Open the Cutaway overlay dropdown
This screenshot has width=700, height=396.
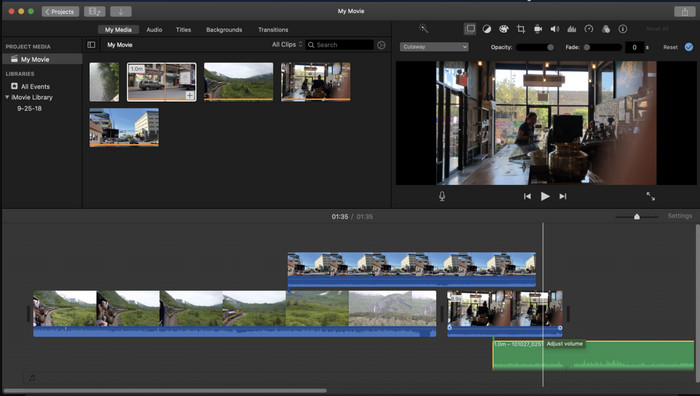(x=434, y=47)
